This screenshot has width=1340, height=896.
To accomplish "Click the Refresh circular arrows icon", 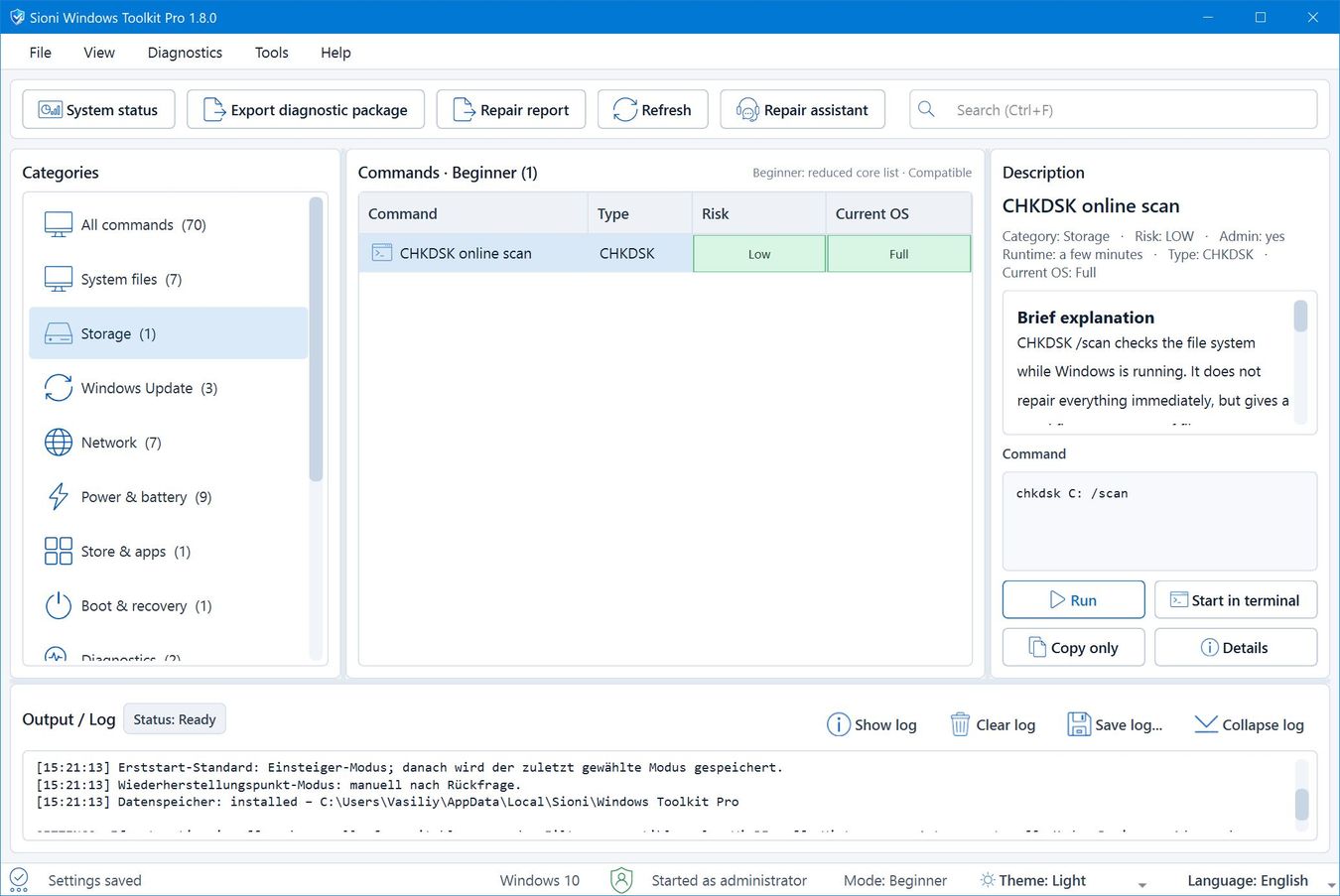I will [x=624, y=109].
